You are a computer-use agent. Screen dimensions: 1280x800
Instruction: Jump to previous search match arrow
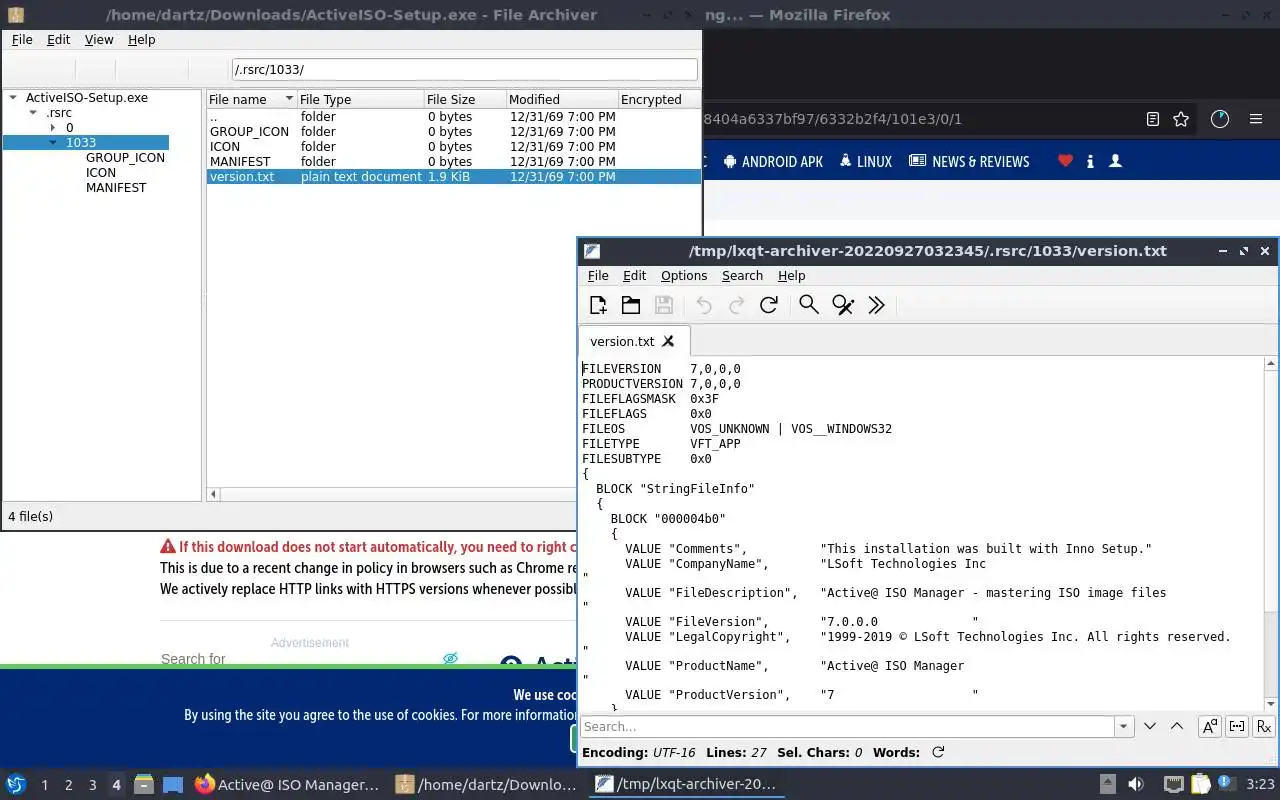(x=1177, y=727)
